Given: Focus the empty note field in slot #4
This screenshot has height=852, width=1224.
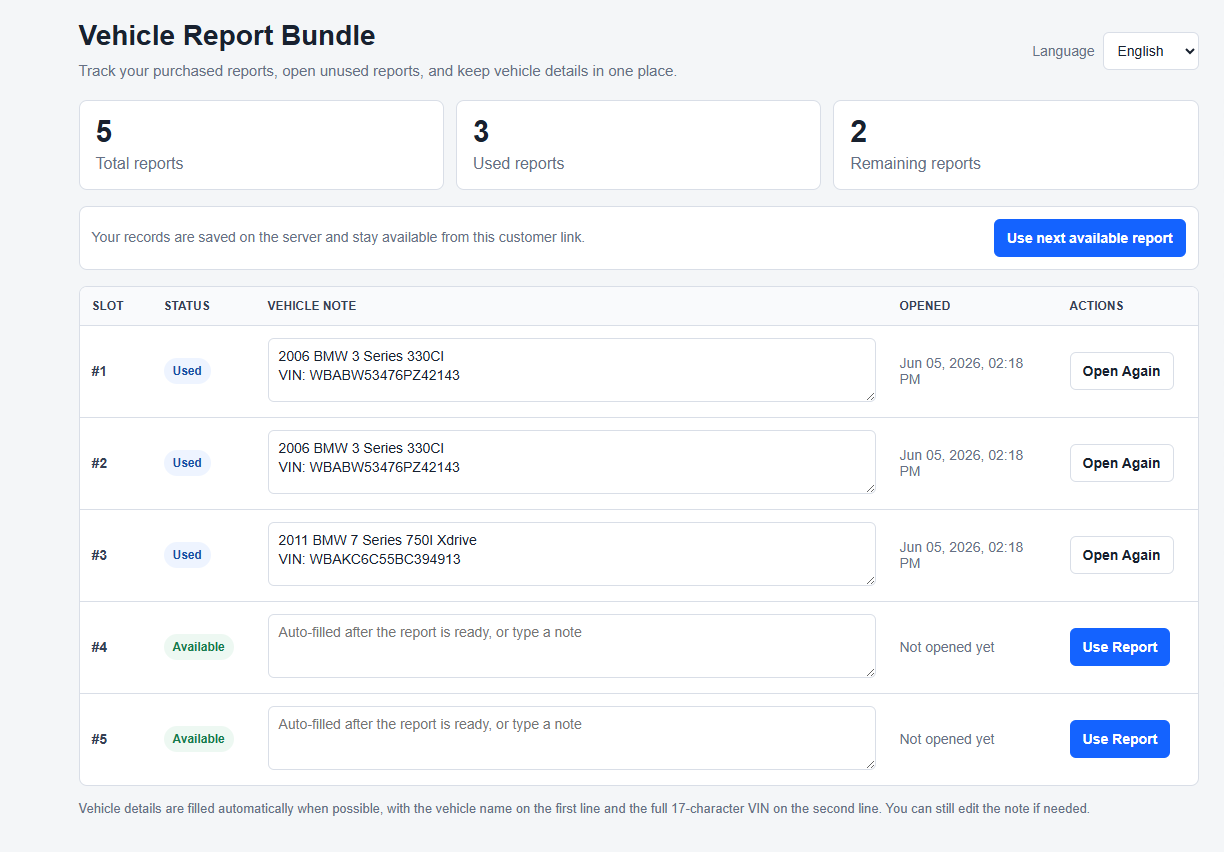Looking at the screenshot, I should click(572, 646).
